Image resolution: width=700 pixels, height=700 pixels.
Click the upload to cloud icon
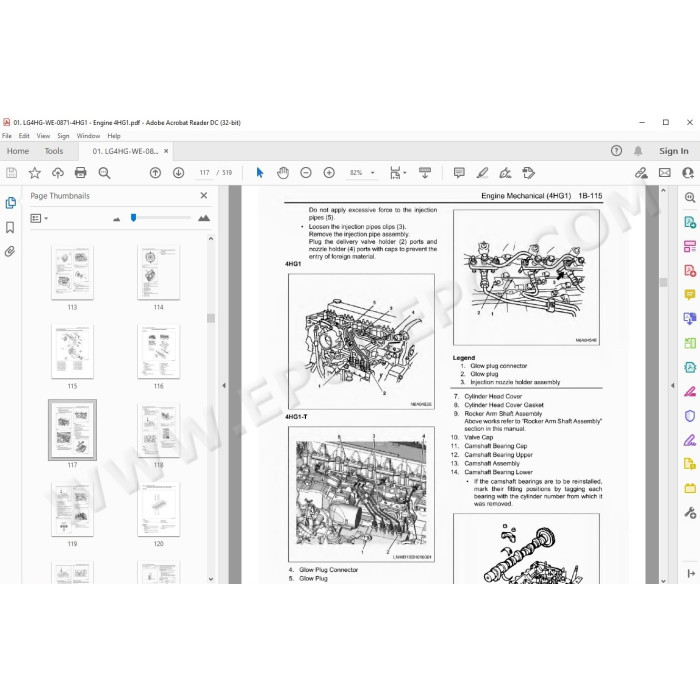(x=58, y=173)
